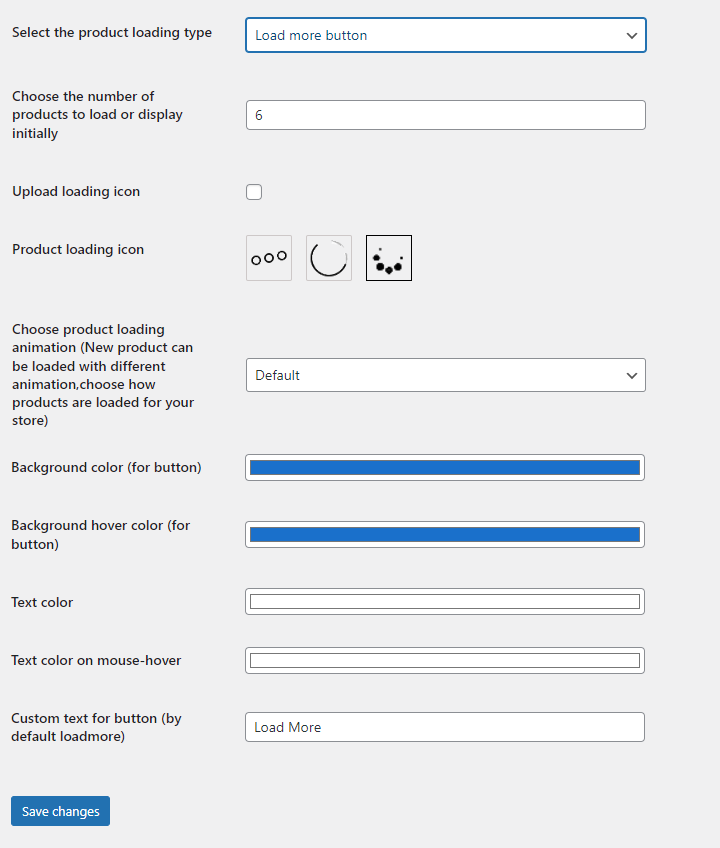720x848 pixels.
Task: Expand the product loading animation dropdown
Action: point(445,375)
